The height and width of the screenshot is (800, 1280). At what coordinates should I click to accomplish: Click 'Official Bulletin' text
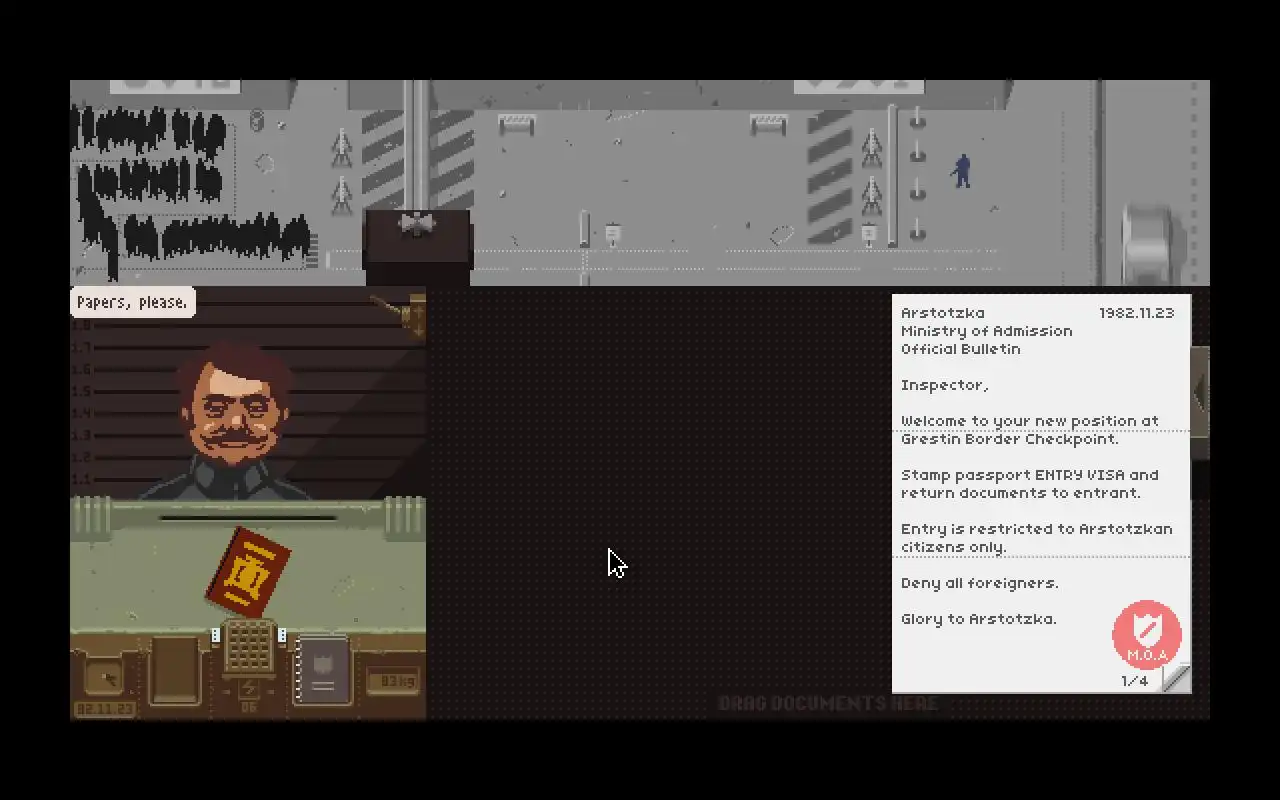click(x=960, y=349)
